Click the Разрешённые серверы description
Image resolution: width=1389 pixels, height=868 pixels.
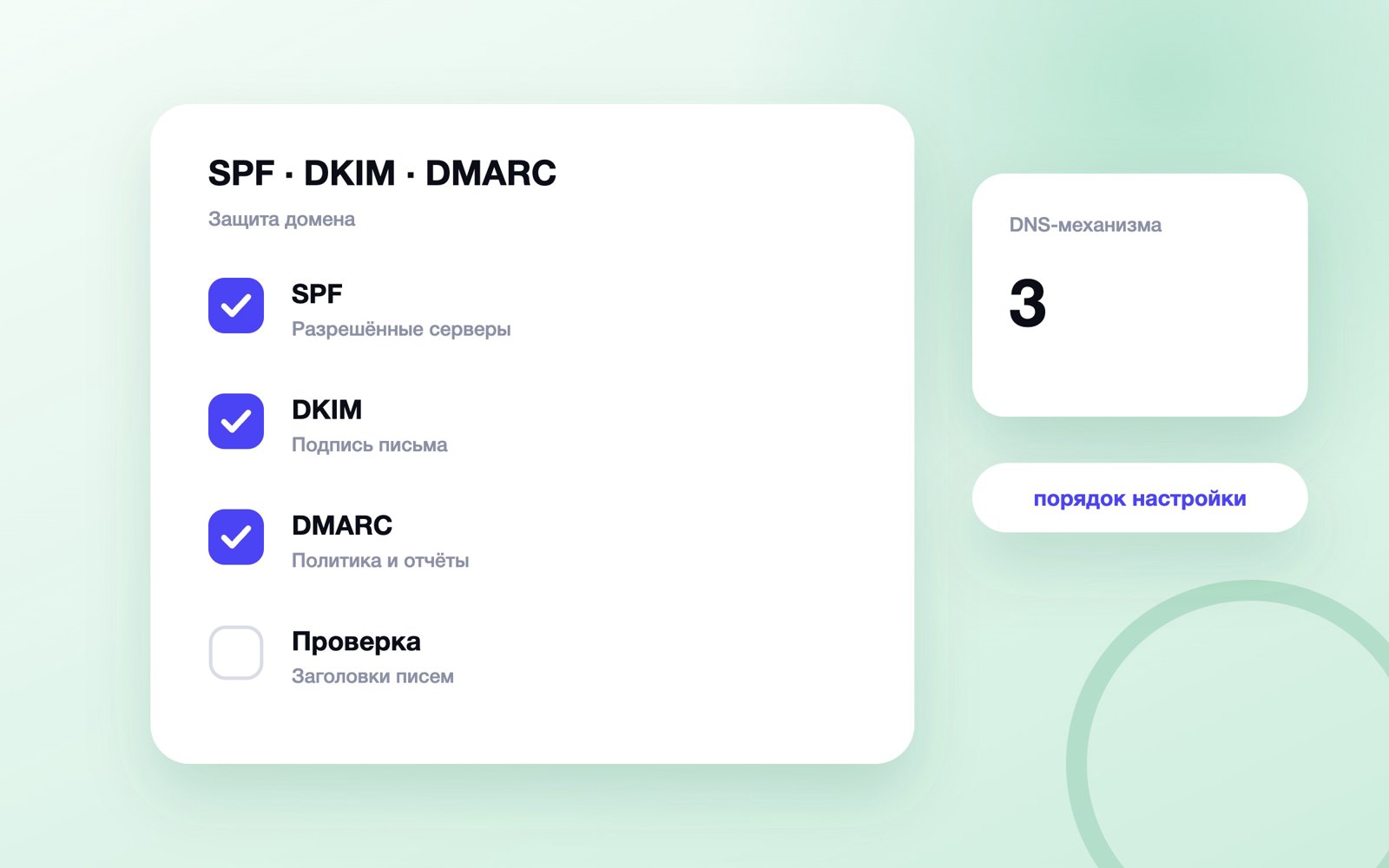coord(401,329)
